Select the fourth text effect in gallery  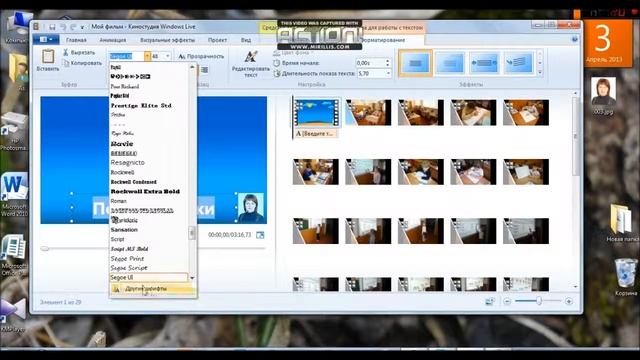click(518, 63)
